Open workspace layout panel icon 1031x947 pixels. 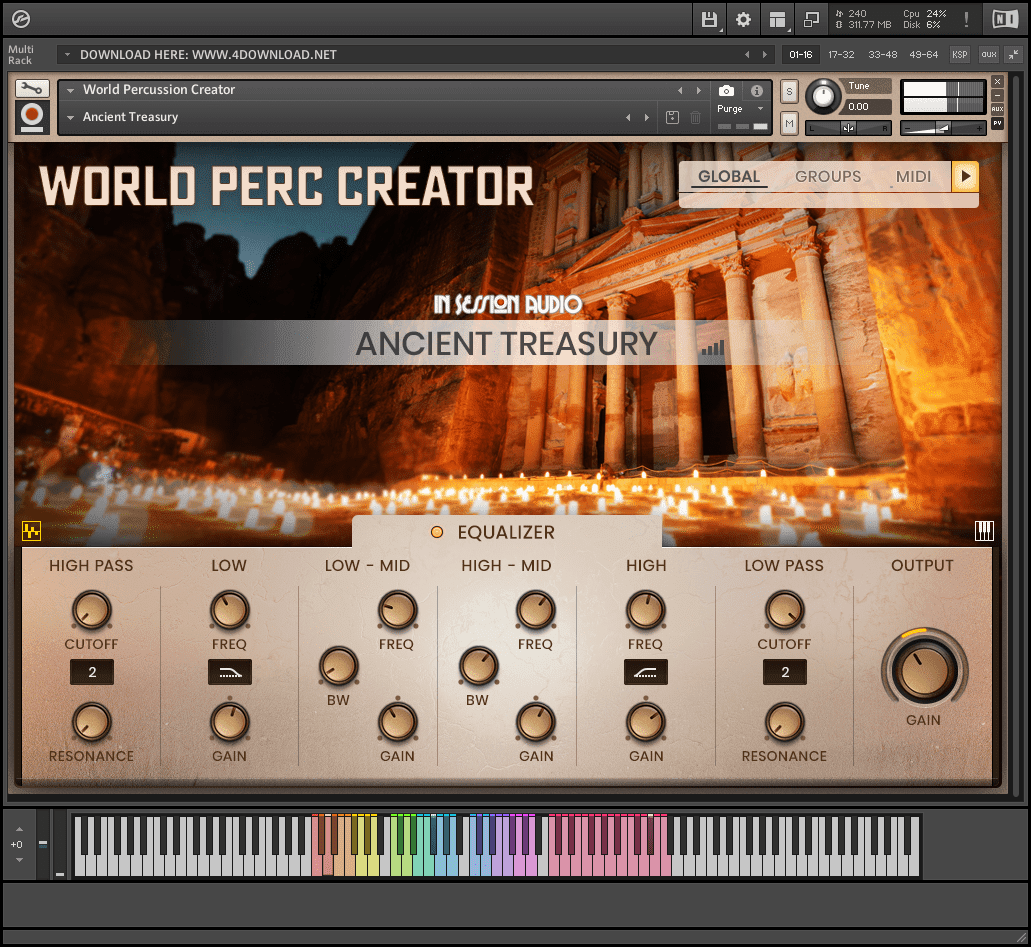click(777, 20)
